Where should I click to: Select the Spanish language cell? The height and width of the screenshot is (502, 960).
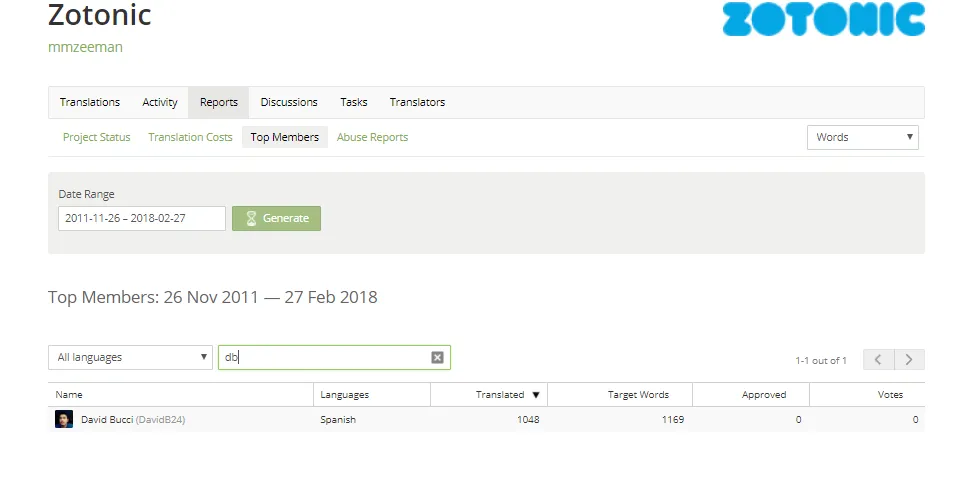[338, 419]
